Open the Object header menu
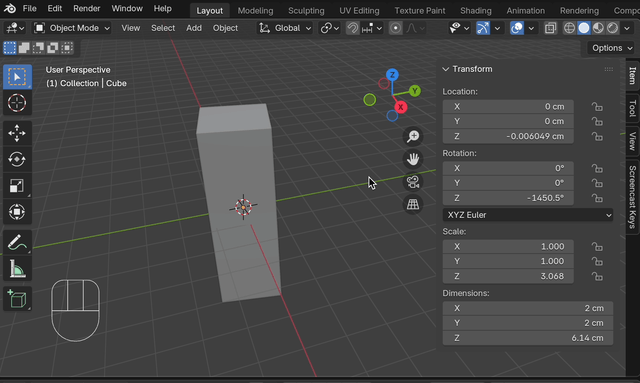Screen dimensions: 640x383 [x=225, y=28]
